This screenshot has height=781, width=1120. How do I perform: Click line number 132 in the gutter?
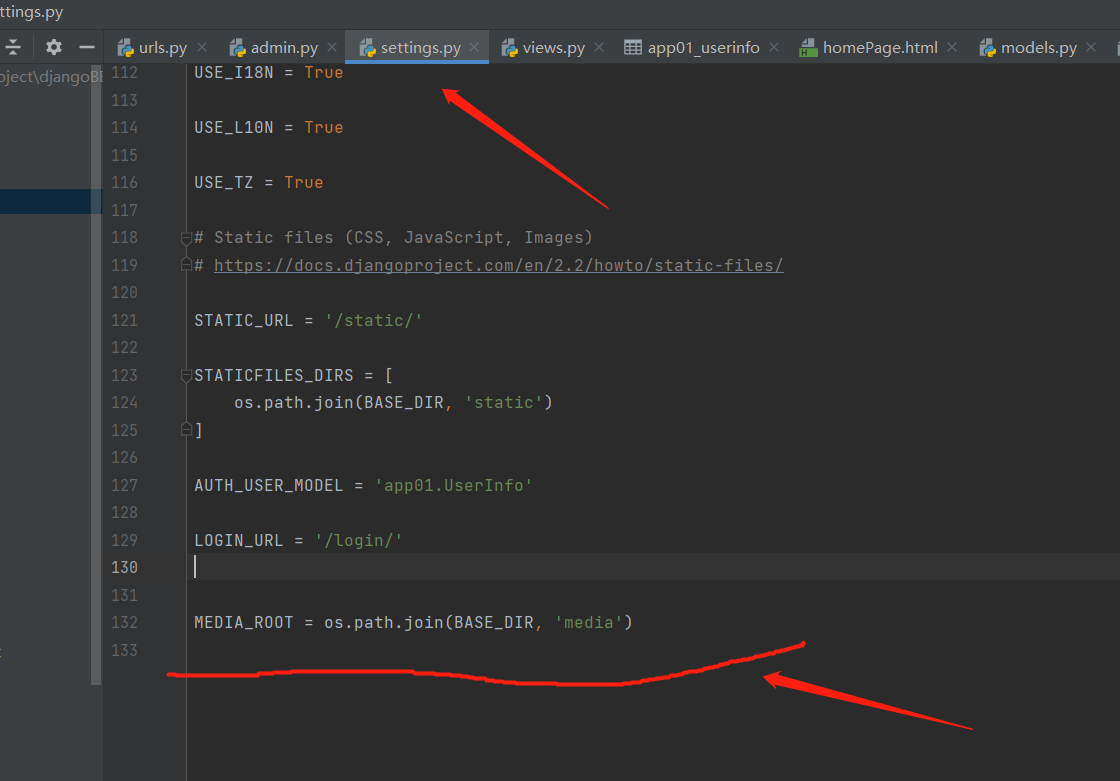(x=124, y=622)
